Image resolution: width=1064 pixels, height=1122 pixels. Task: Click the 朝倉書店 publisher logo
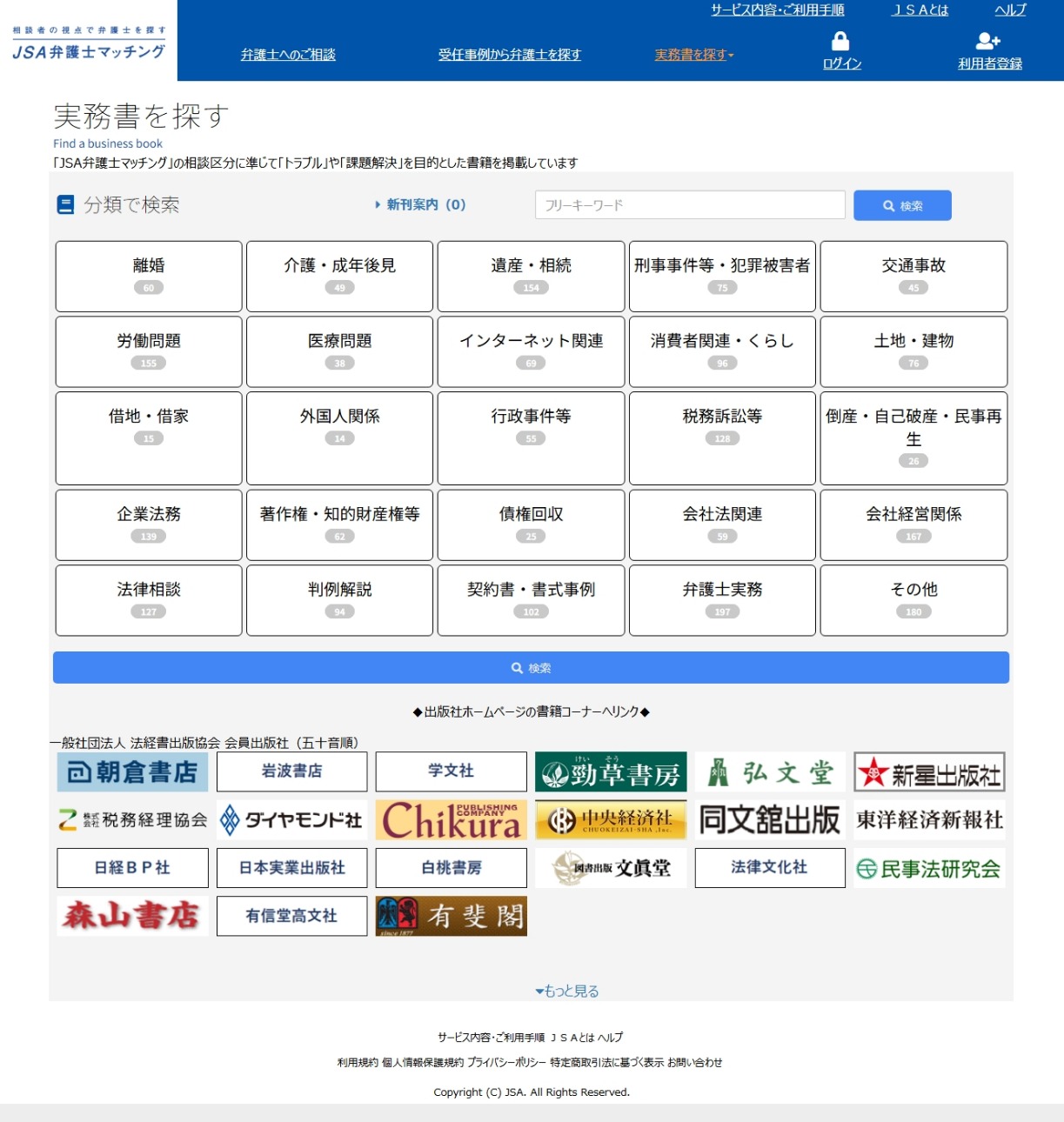132,772
